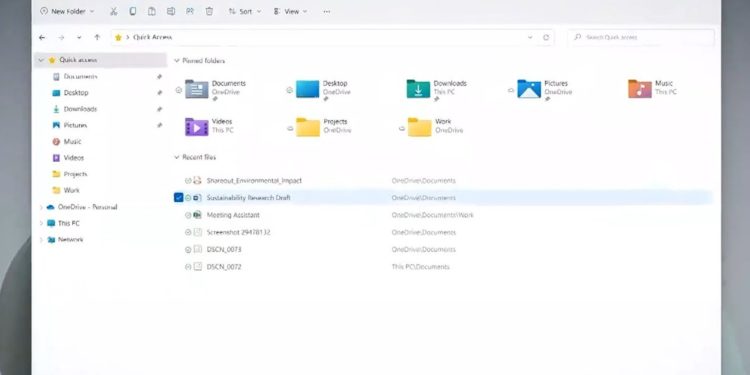Open pinned Music folder icon
Screen dimensions: 750x375
[x=640, y=89]
